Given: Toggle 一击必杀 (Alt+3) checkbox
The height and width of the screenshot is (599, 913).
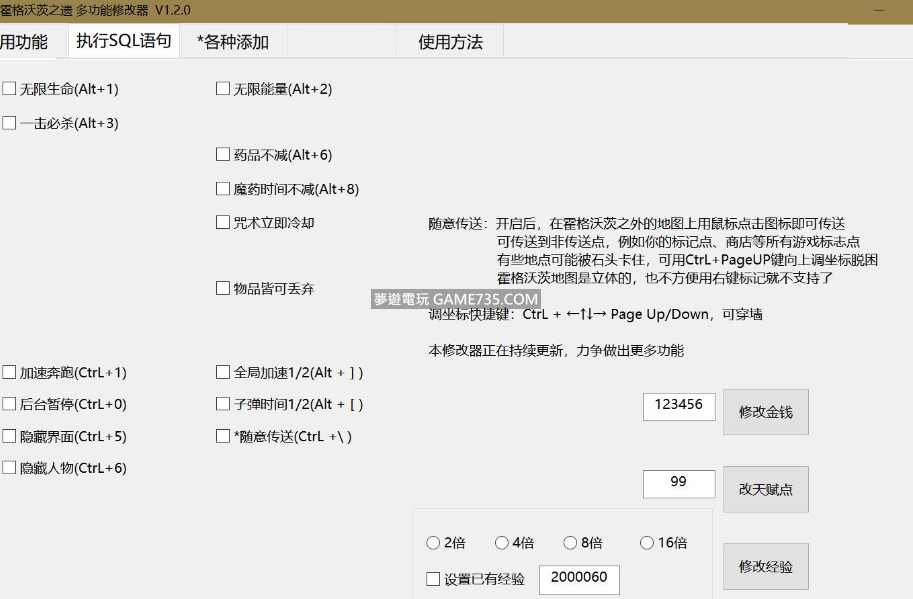Looking at the screenshot, I should click(x=10, y=123).
